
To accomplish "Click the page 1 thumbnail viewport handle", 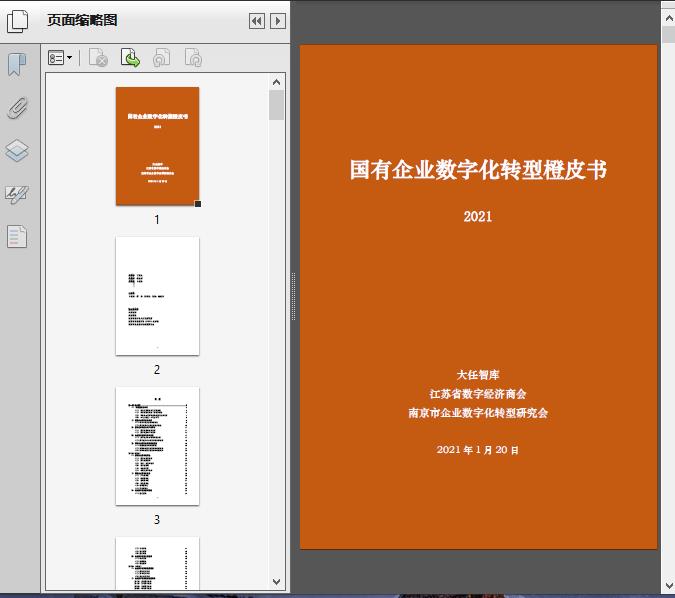I will coord(198,204).
